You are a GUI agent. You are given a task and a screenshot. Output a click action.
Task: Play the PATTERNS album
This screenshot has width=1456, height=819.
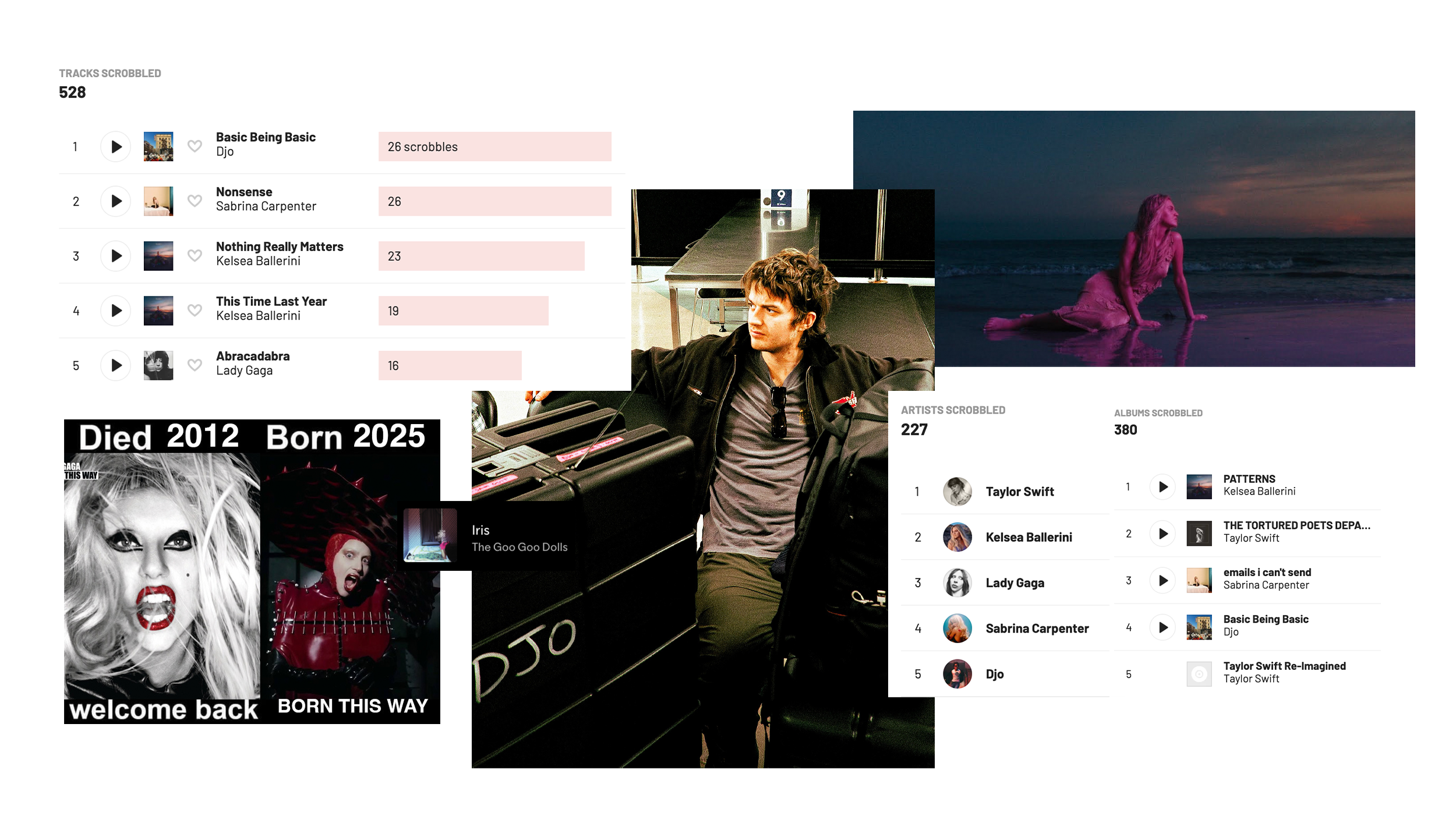1162,487
